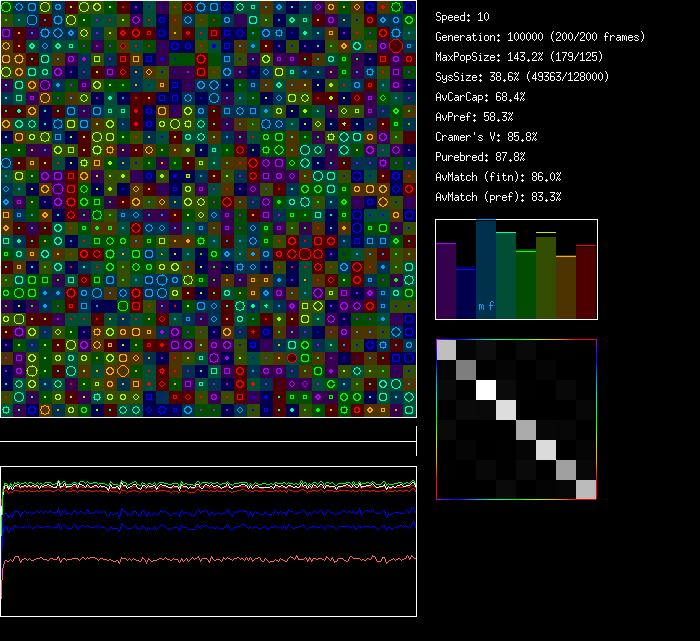Image resolution: width=700 pixels, height=641 pixels.
Task: Select the Generation counter text
Action: (540, 37)
